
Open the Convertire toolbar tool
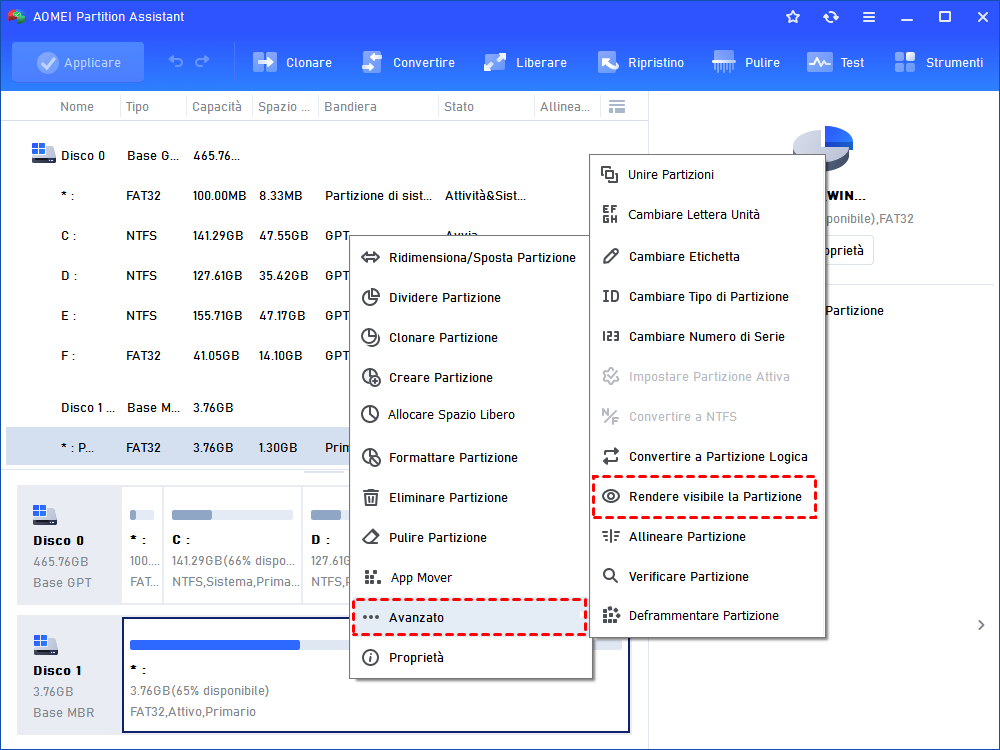tap(408, 62)
